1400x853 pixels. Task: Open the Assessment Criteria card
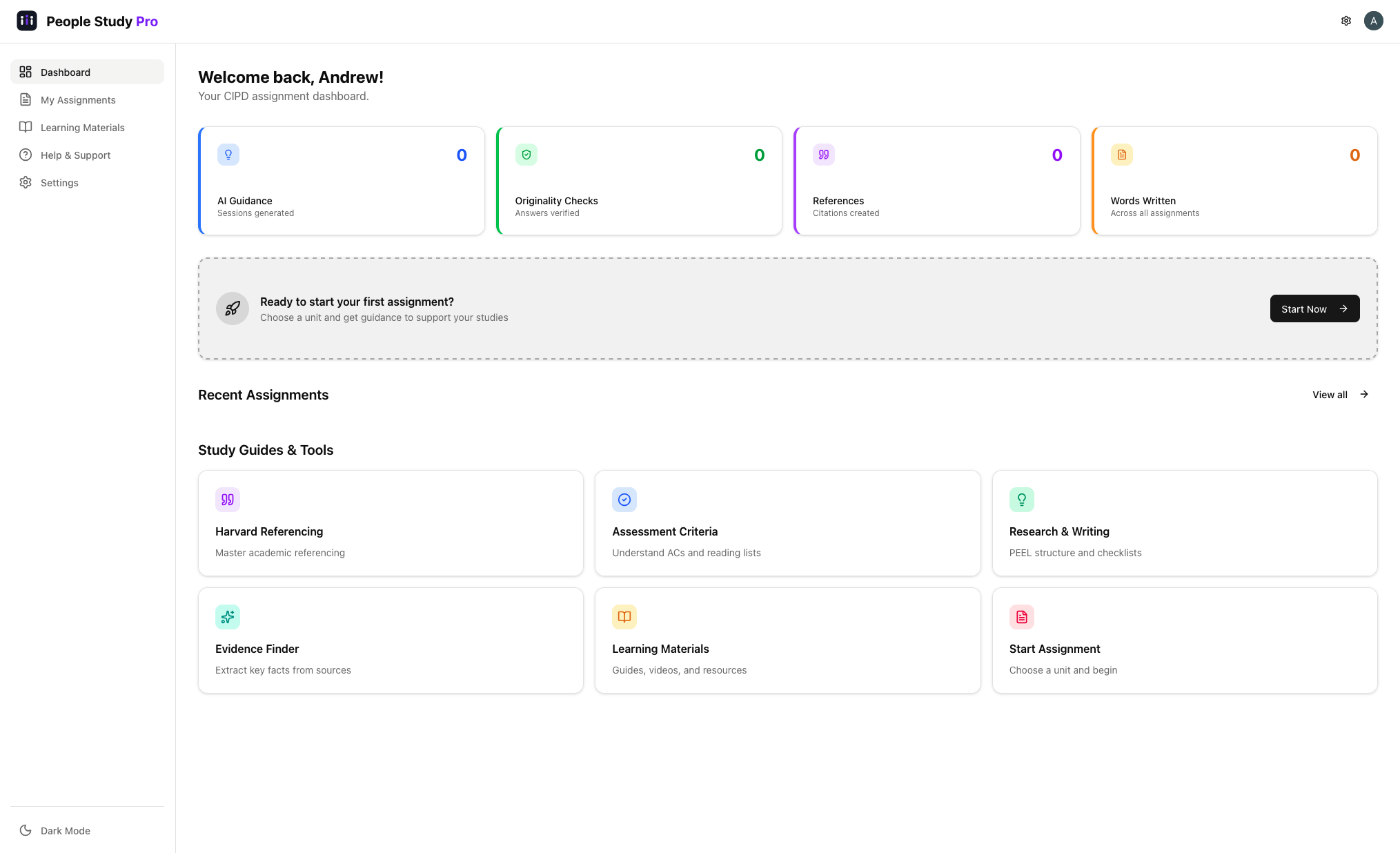[787, 523]
